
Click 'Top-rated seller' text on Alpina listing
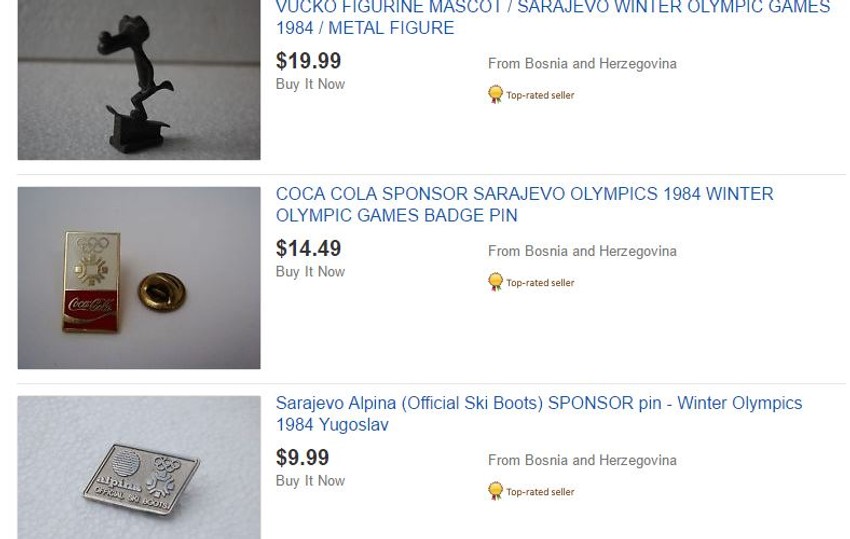pos(540,492)
